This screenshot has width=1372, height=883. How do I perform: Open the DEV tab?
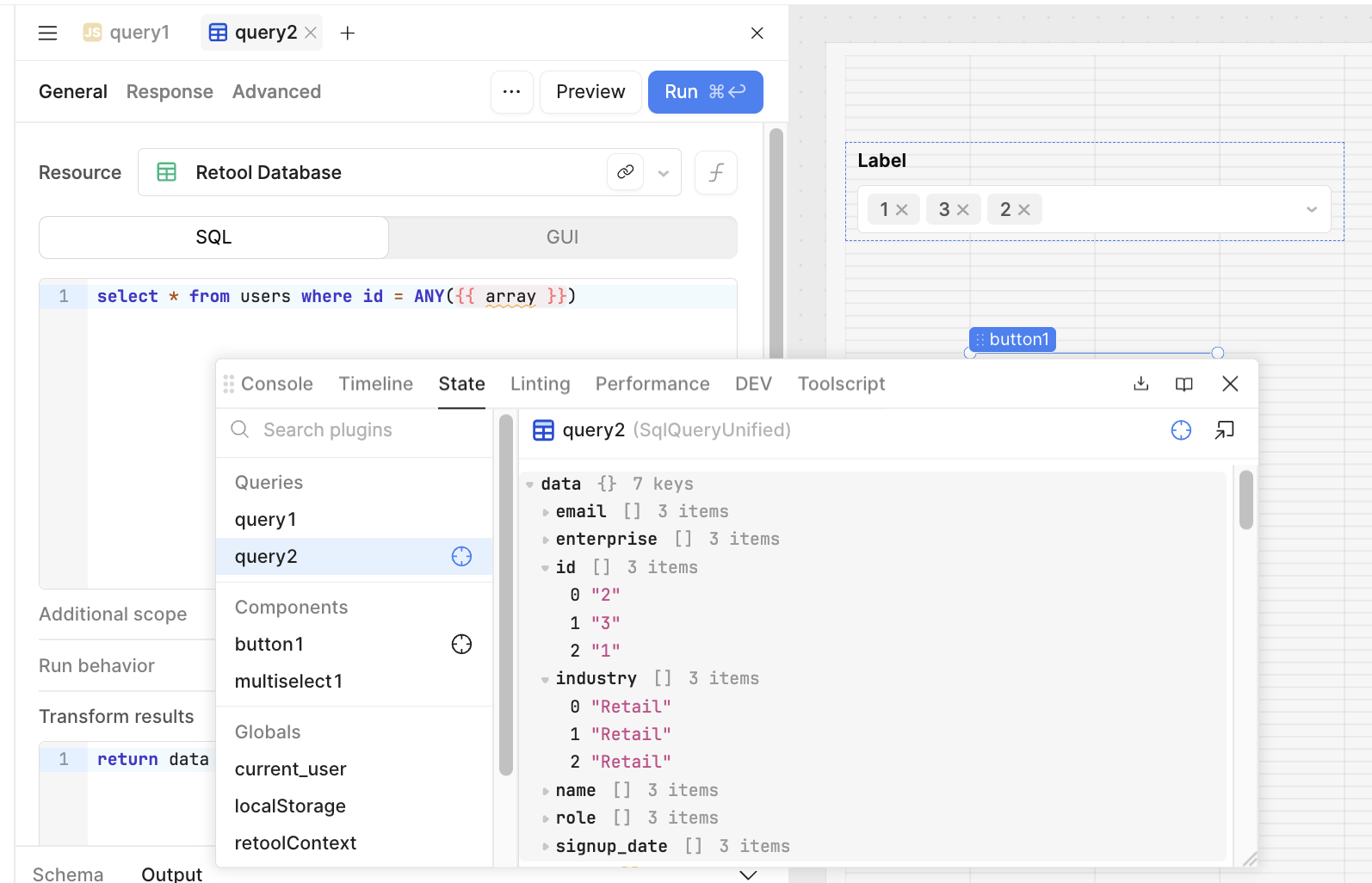tap(753, 384)
